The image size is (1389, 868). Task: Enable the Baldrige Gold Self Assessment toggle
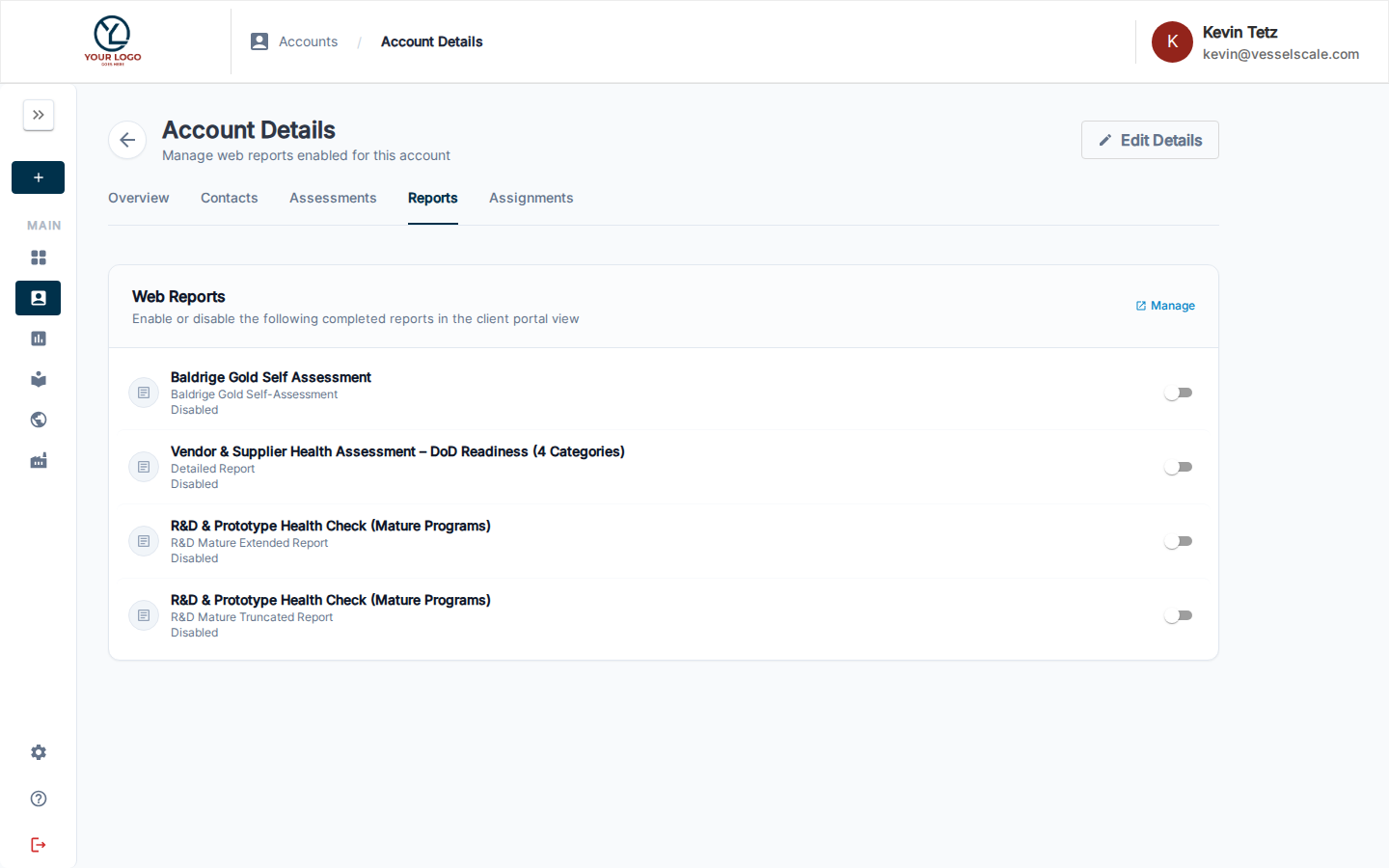1179,393
